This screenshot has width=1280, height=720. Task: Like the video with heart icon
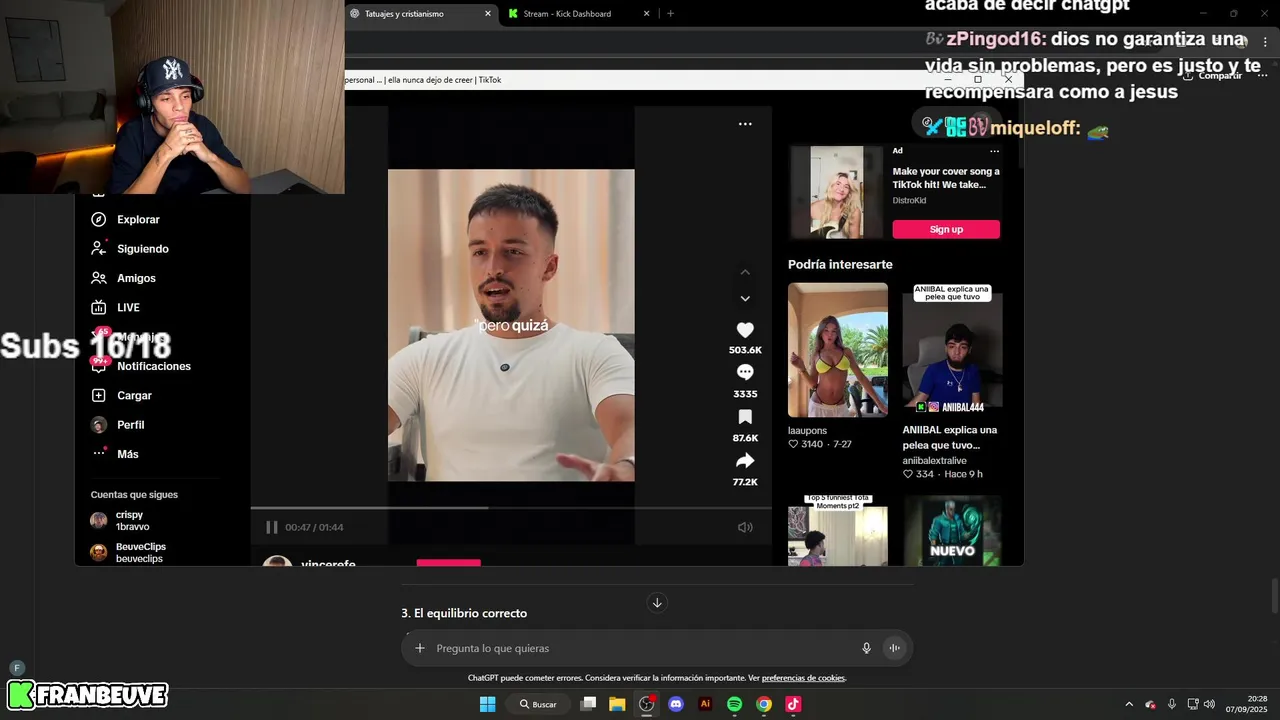[745, 330]
